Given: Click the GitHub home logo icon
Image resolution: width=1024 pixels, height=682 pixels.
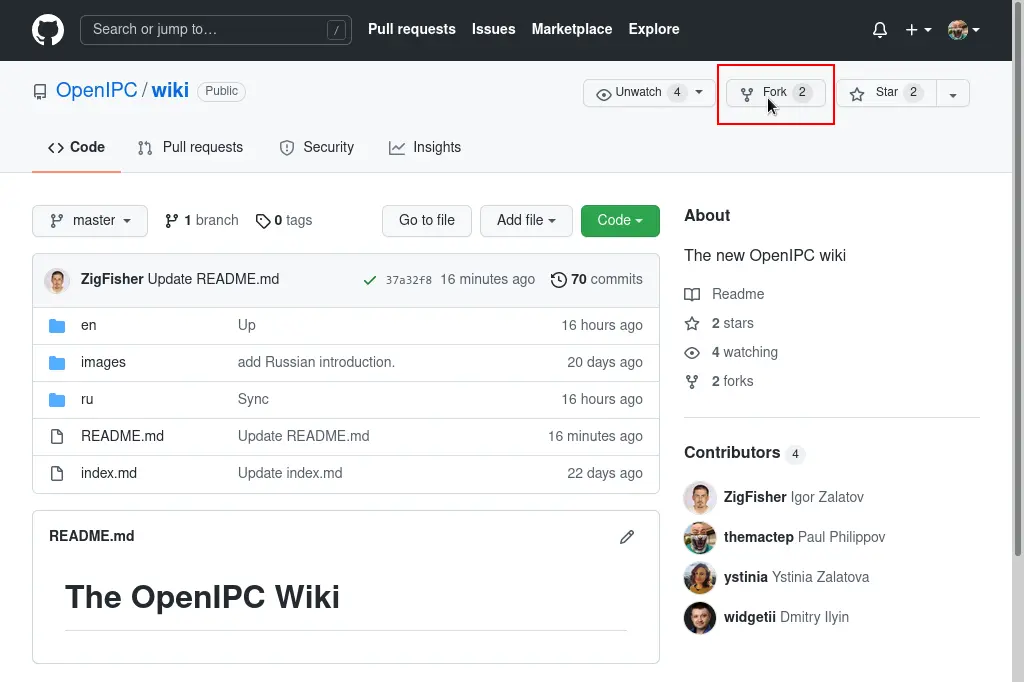Looking at the screenshot, I should coord(47,29).
